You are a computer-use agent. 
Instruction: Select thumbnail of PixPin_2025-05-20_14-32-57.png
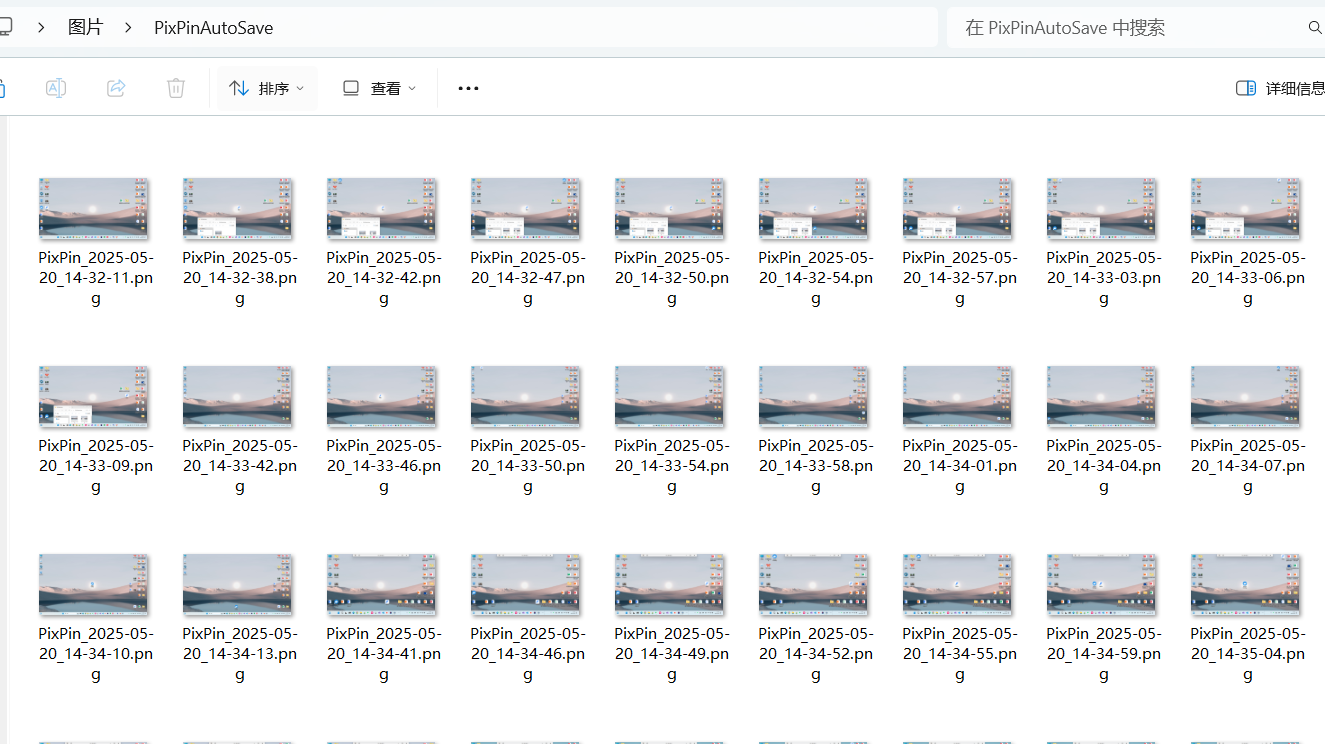coord(958,209)
